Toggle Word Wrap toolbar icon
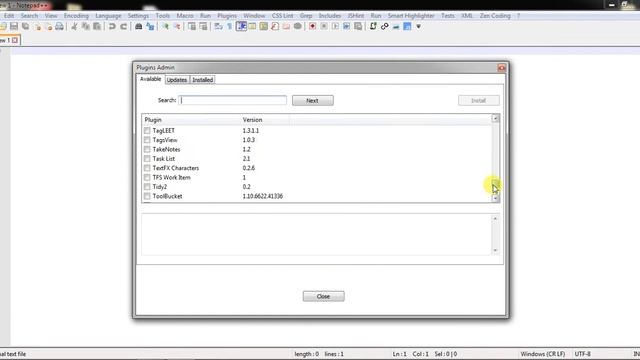 point(218,27)
